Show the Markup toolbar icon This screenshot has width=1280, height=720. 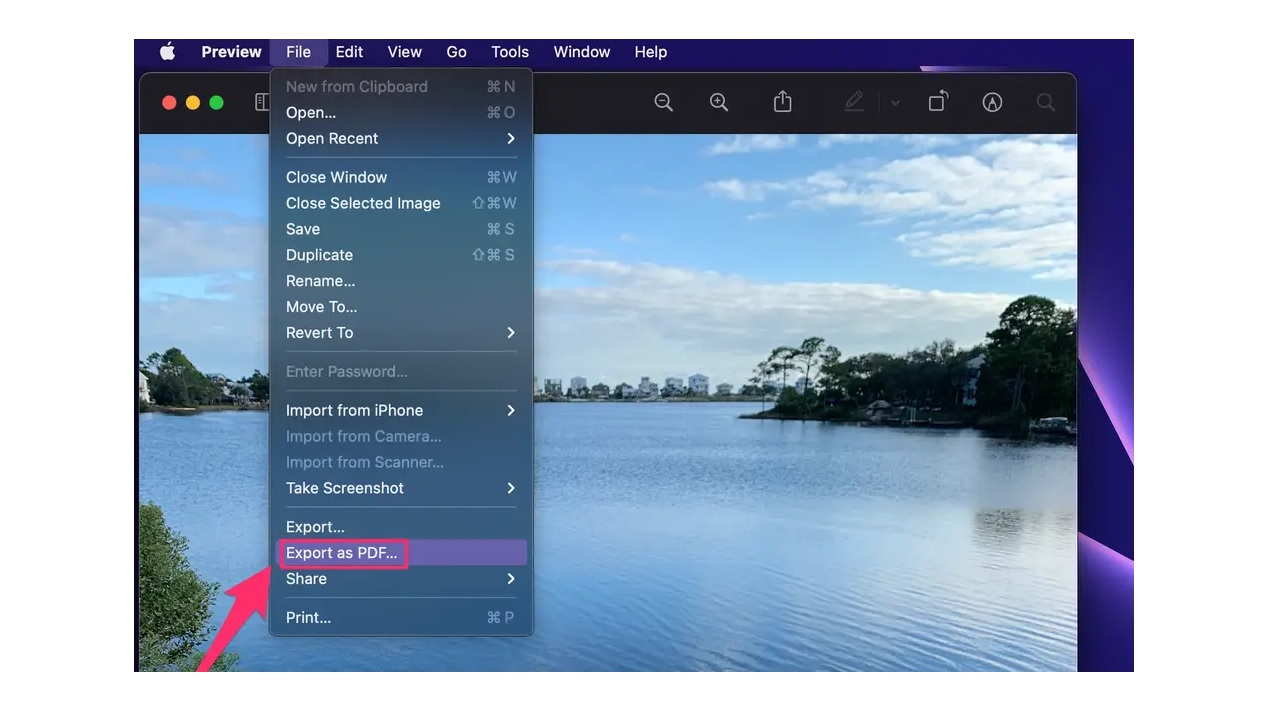pos(992,102)
